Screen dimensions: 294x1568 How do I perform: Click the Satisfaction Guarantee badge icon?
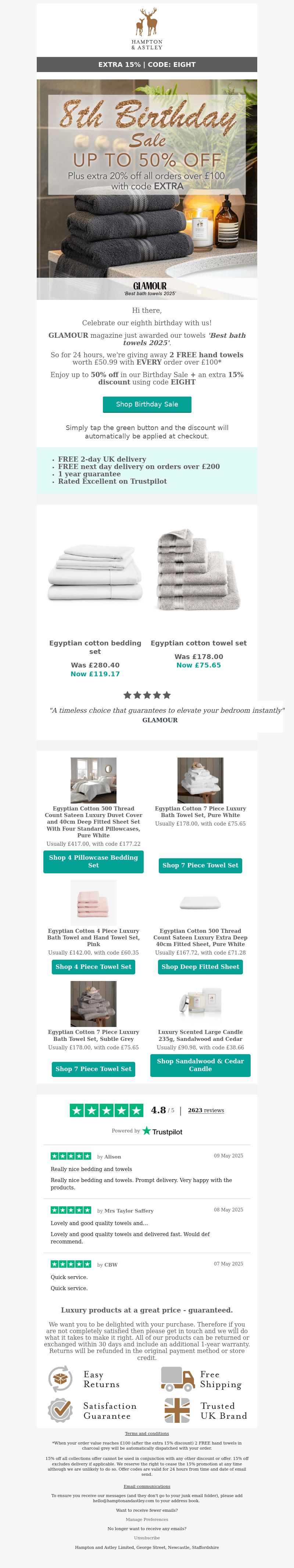[x=60, y=1410]
